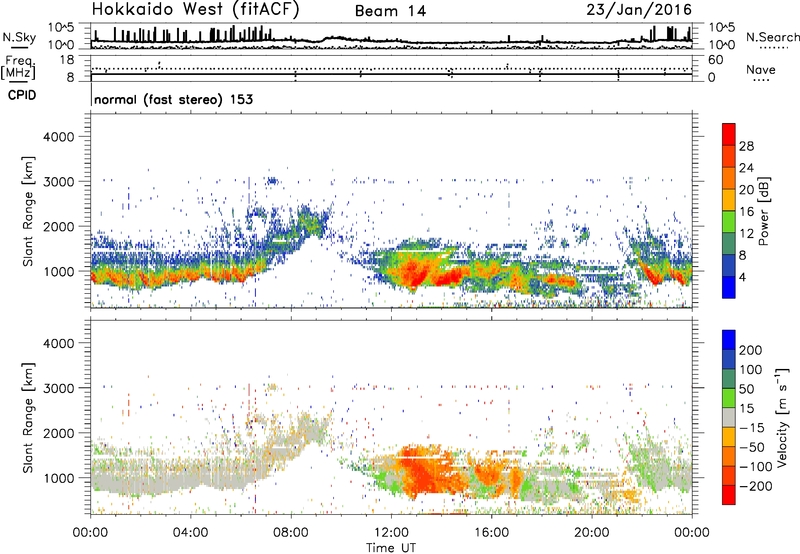Click inside the frequency and Nave strip plot
Viewport: 800px width, 554px height.
[x=391, y=68]
